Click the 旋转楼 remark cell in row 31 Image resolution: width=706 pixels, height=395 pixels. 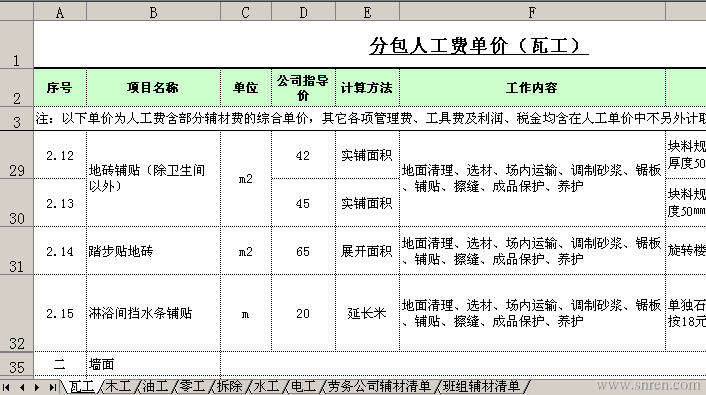tap(686, 251)
